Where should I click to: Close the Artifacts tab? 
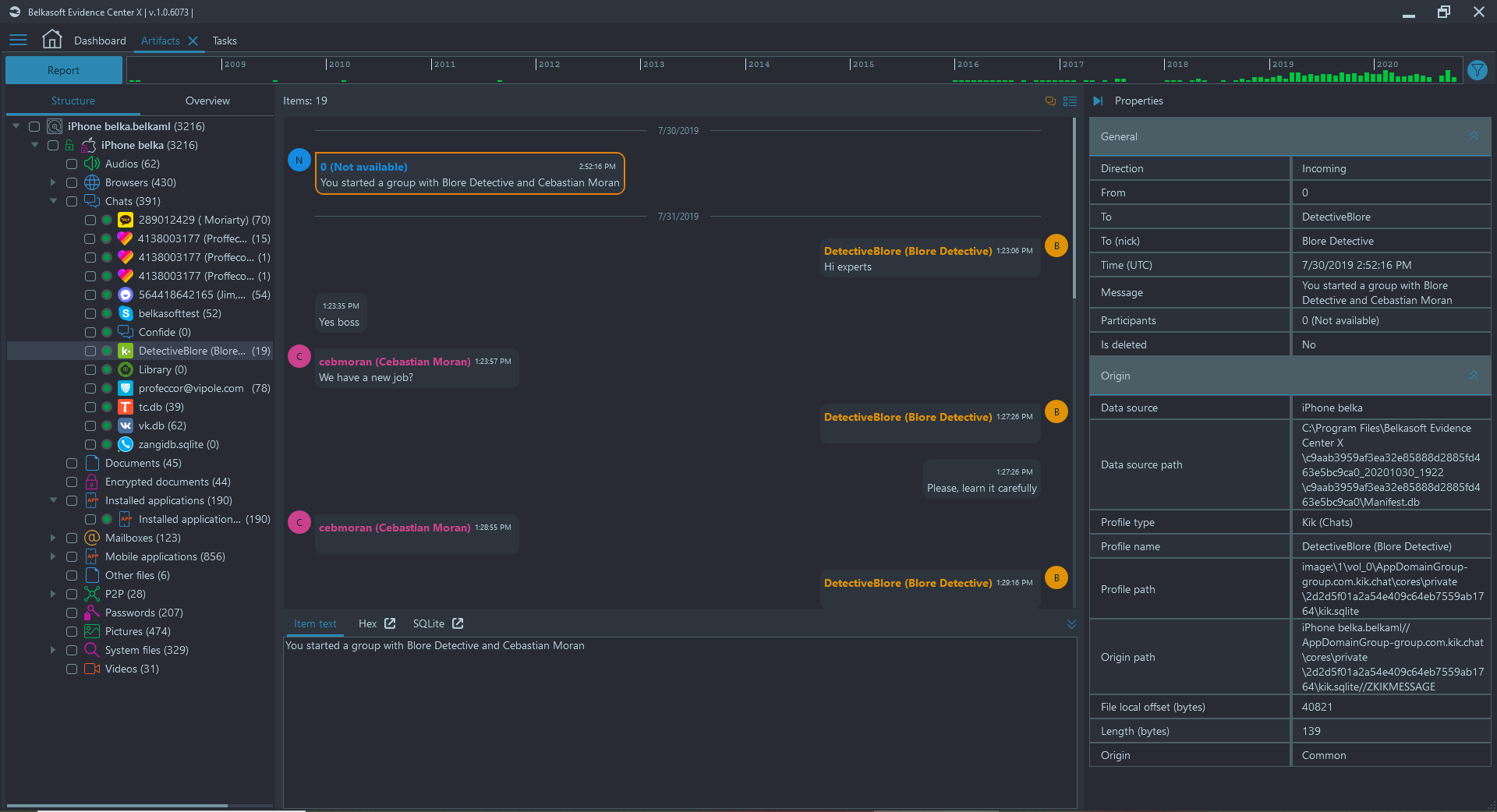pos(193,41)
